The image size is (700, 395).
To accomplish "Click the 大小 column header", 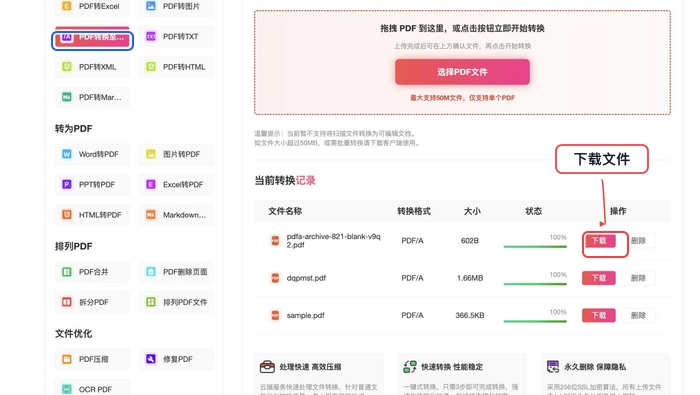I will pyautogui.click(x=472, y=211).
